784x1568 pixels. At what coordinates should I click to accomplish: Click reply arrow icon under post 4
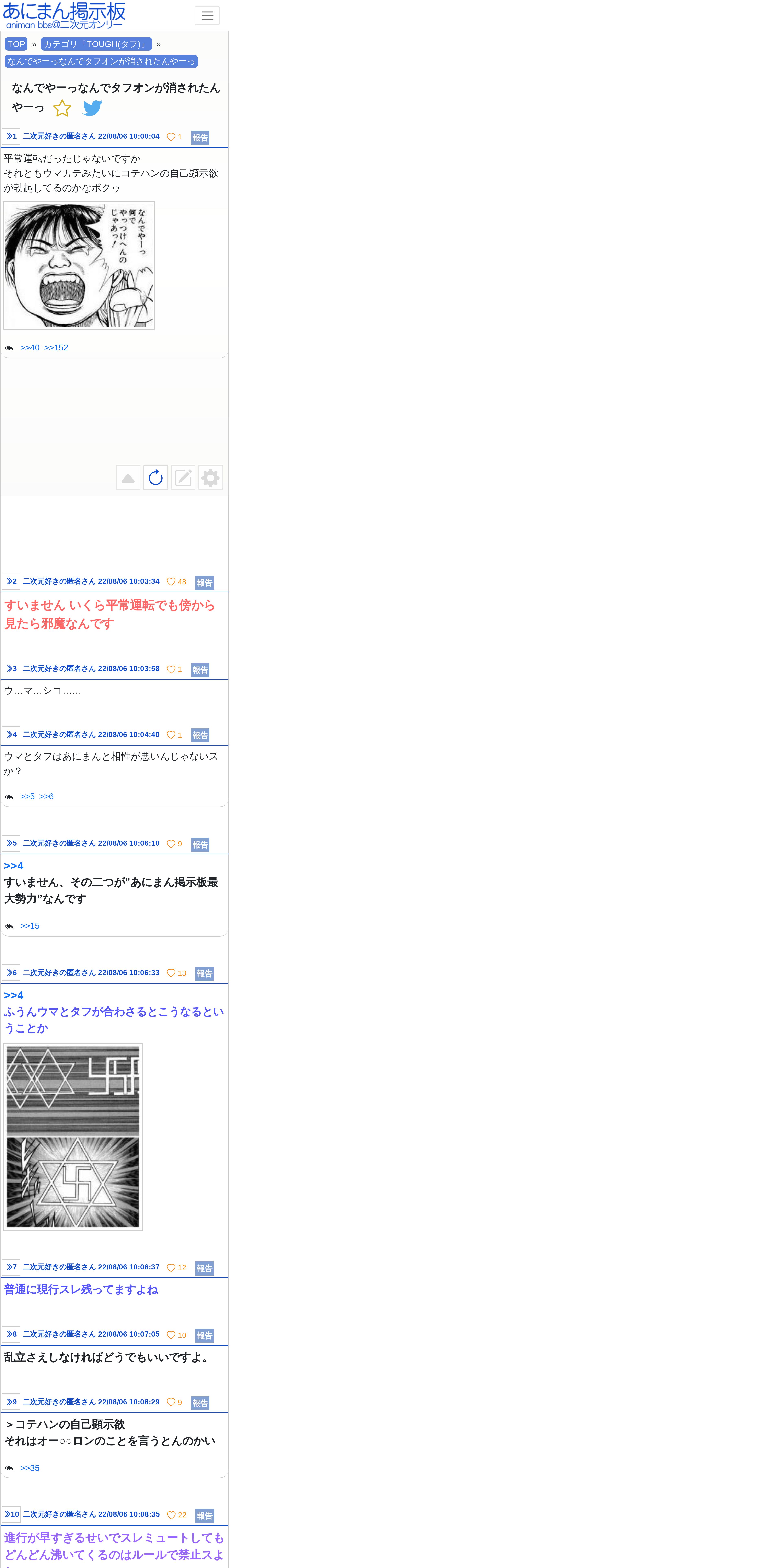click(x=9, y=797)
